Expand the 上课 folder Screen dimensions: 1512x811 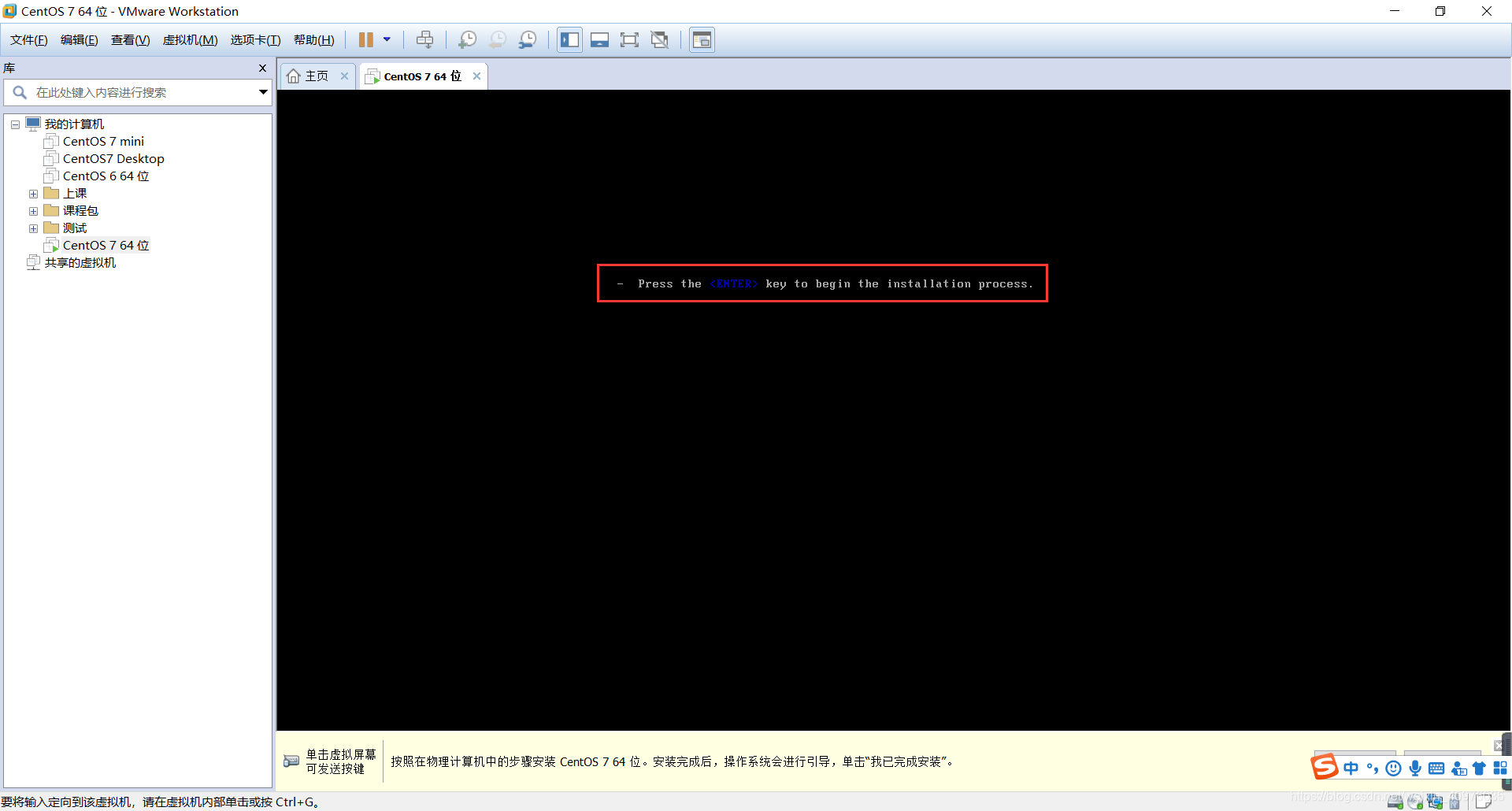coord(33,194)
